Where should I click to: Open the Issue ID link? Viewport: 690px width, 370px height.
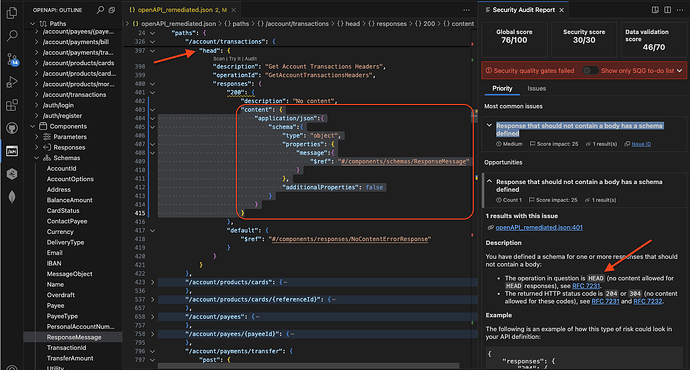(x=641, y=144)
